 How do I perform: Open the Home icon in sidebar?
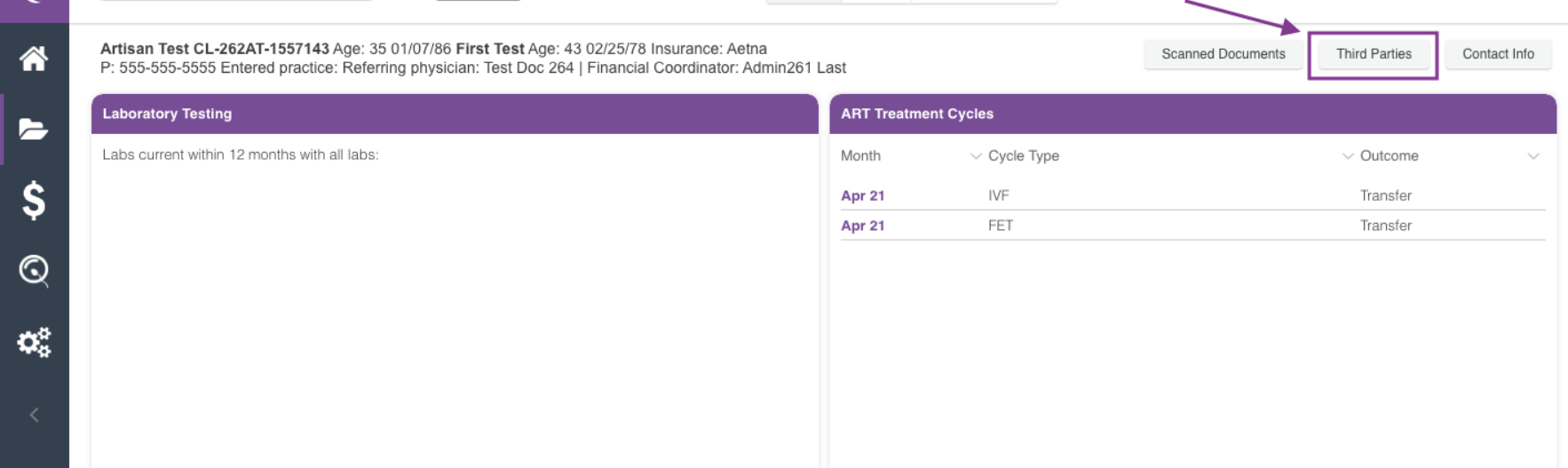(x=34, y=59)
